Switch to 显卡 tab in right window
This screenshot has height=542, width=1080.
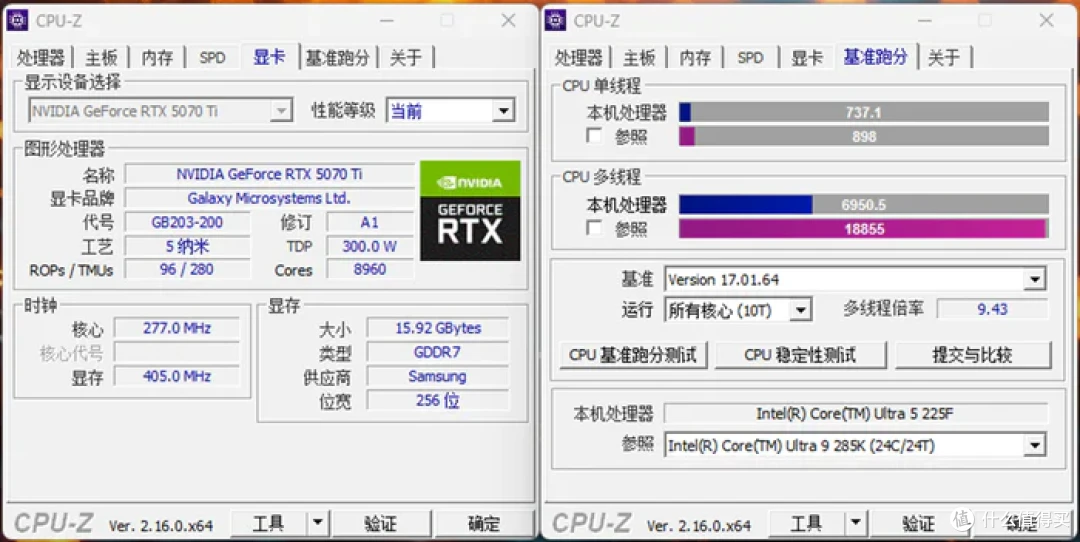tap(807, 58)
